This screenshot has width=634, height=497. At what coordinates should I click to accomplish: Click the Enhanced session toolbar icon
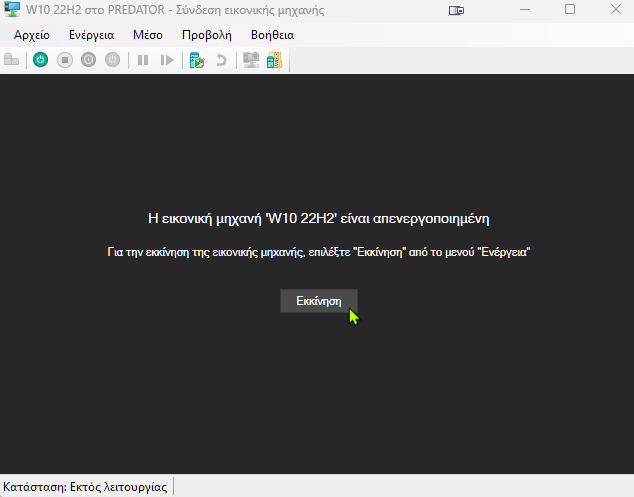(x=251, y=60)
